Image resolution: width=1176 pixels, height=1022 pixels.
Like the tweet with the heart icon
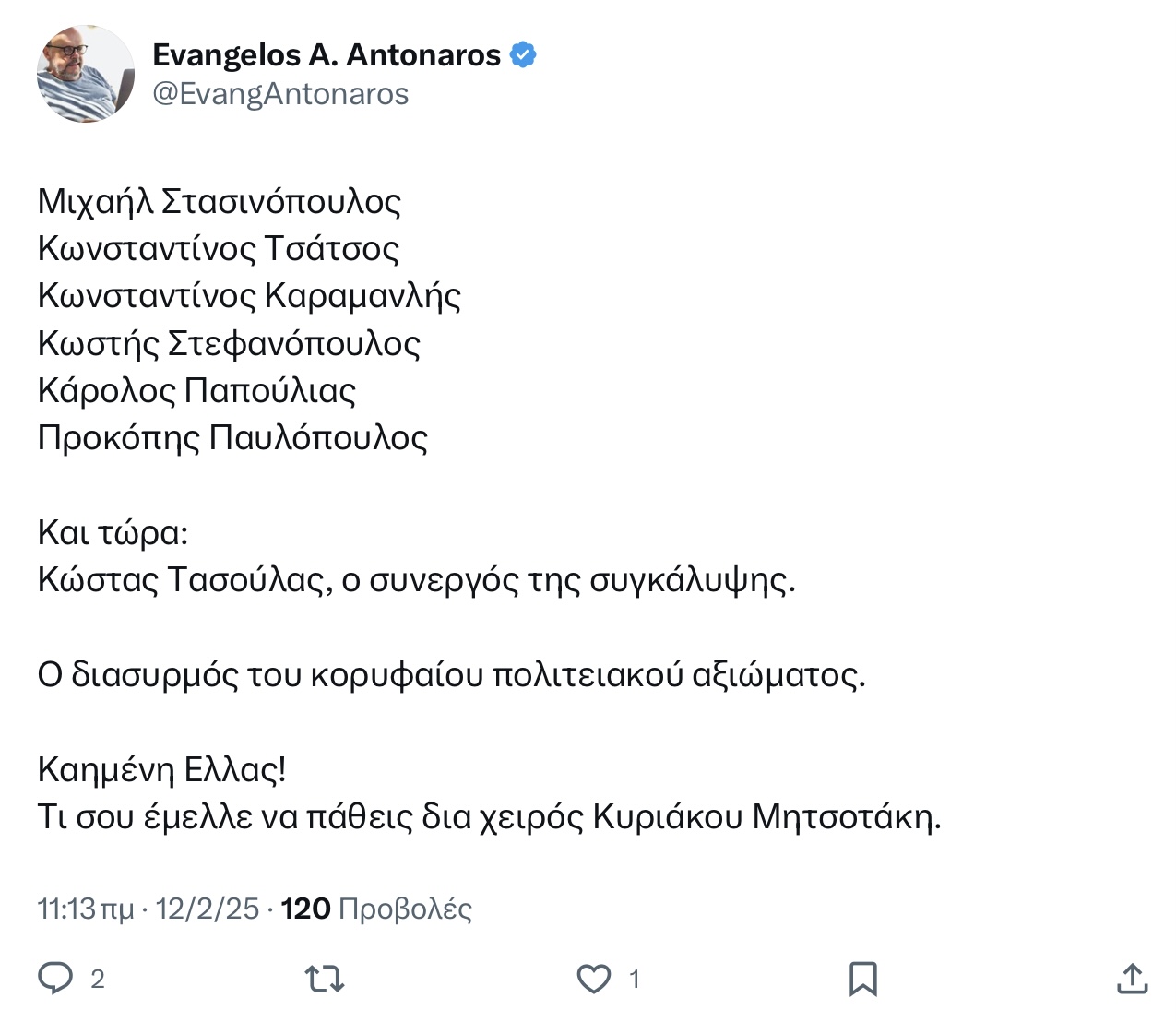[x=594, y=978]
